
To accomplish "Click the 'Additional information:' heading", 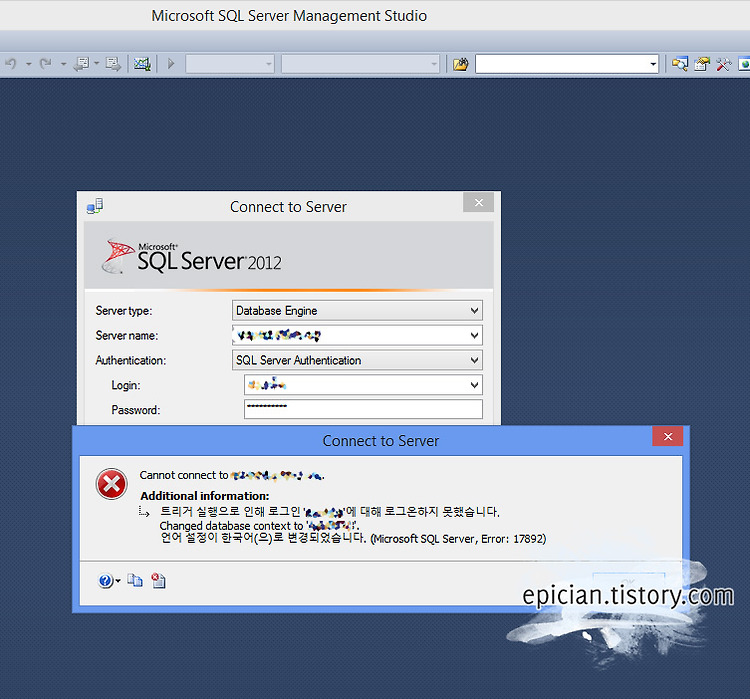I will [x=205, y=496].
